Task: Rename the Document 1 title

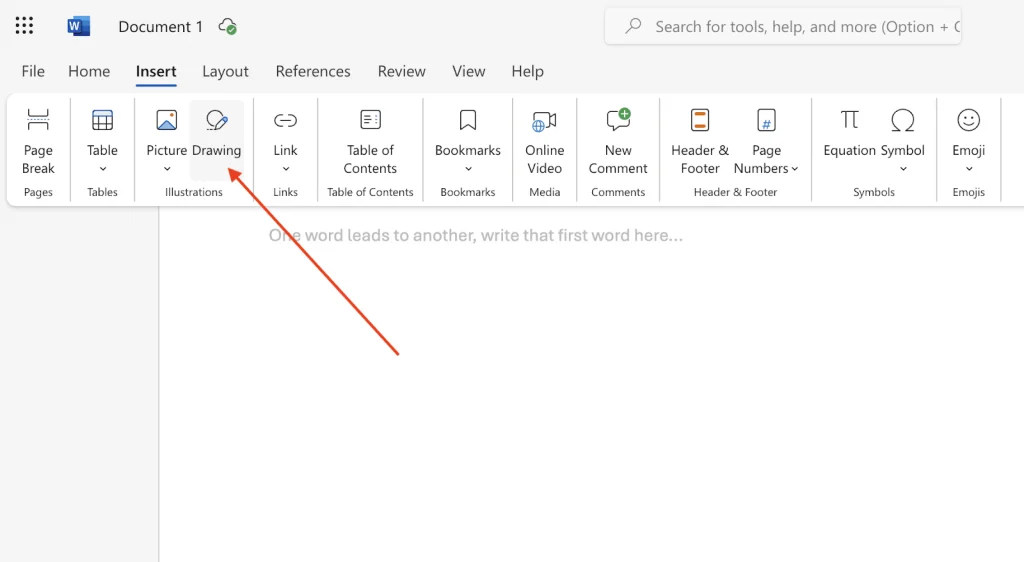Action: click(160, 27)
